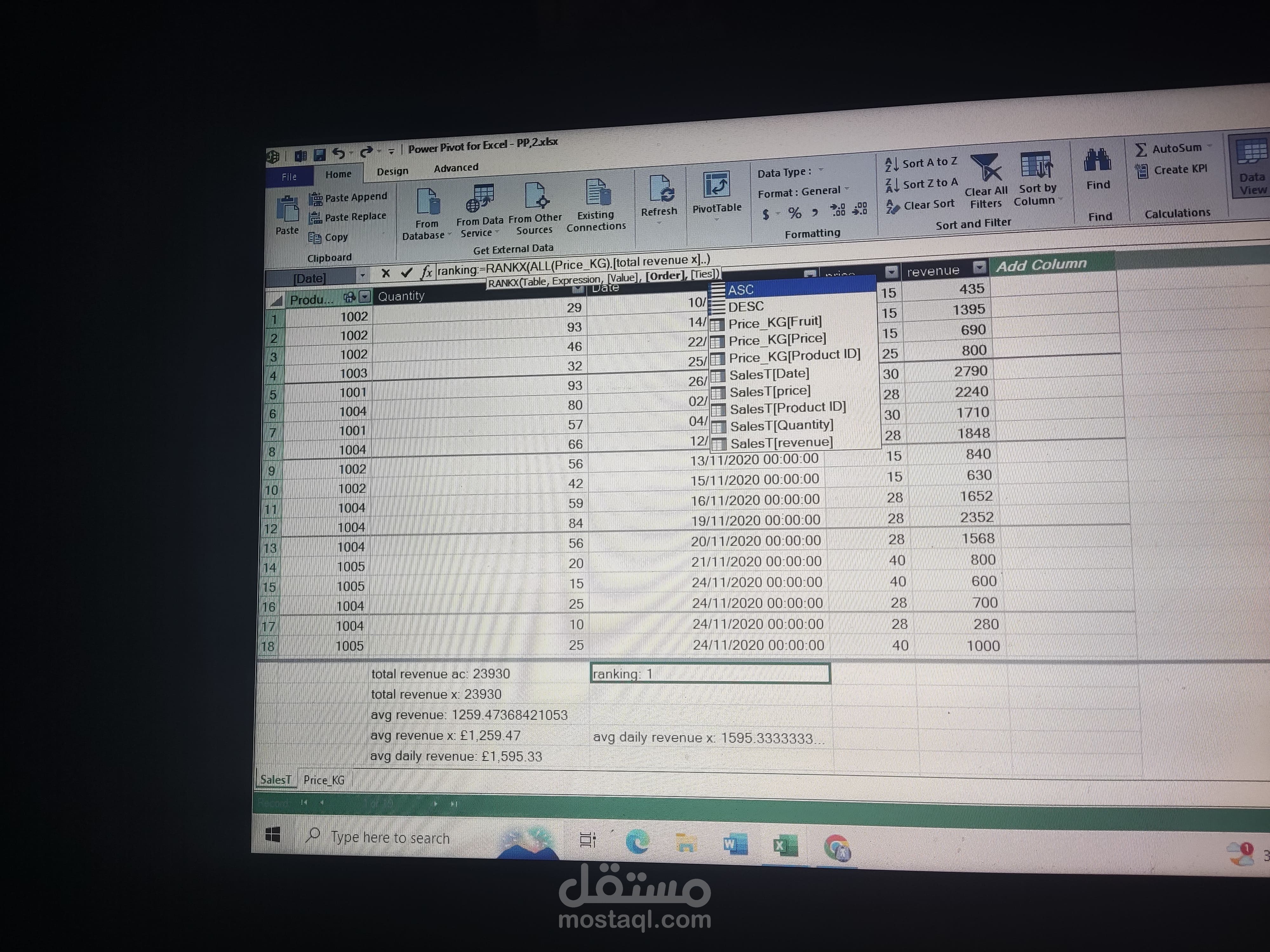This screenshot has height=952, width=1270.
Task: Click the Quantity column header
Action: click(x=479, y=293)
